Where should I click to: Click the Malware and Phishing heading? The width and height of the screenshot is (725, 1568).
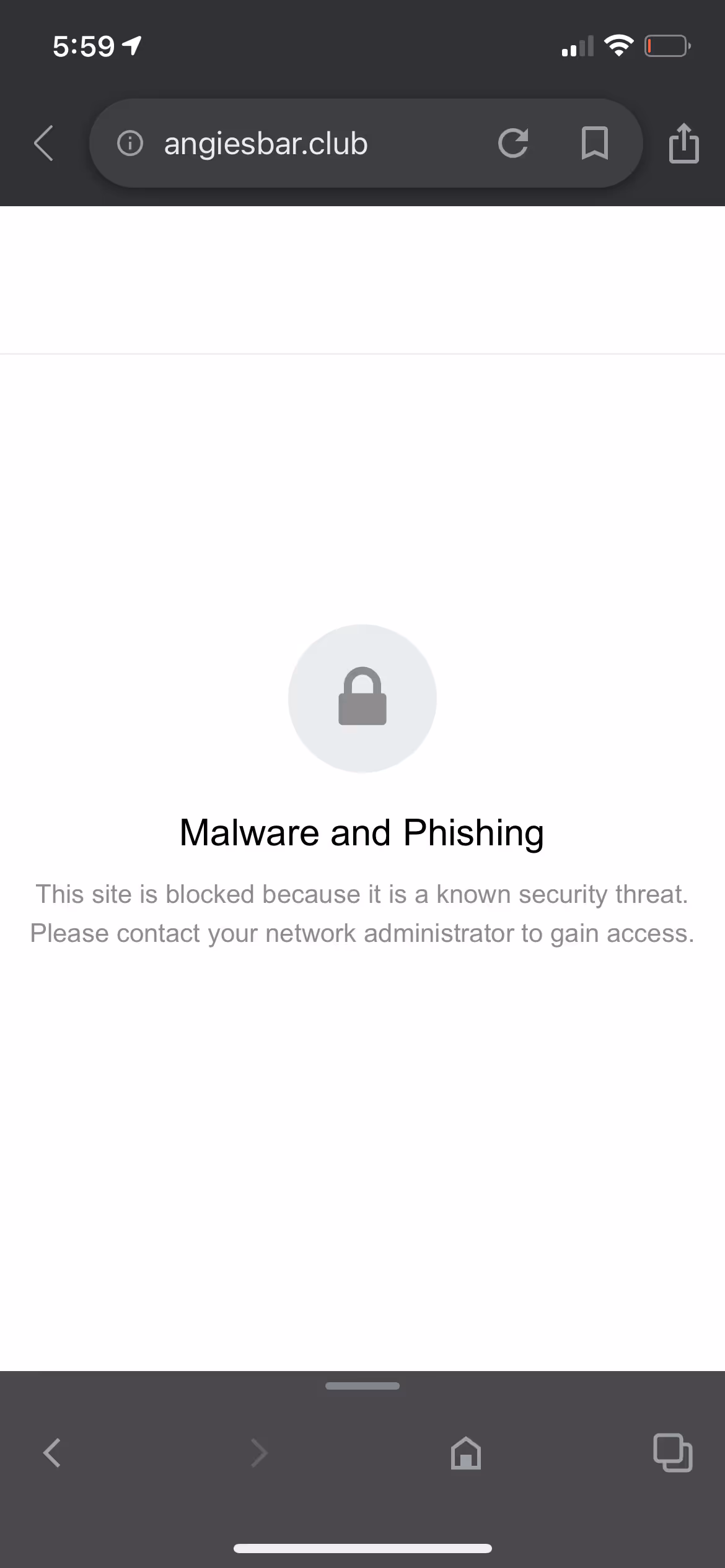pos(362,832)
